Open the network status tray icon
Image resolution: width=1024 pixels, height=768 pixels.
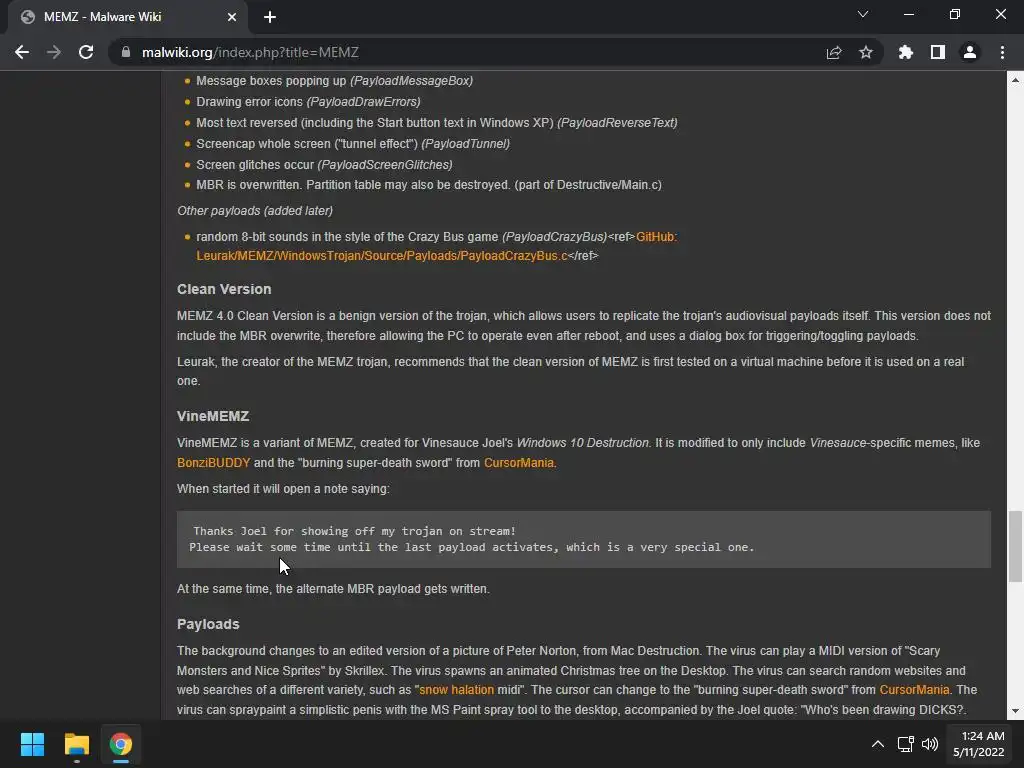(x=906, y=744)
